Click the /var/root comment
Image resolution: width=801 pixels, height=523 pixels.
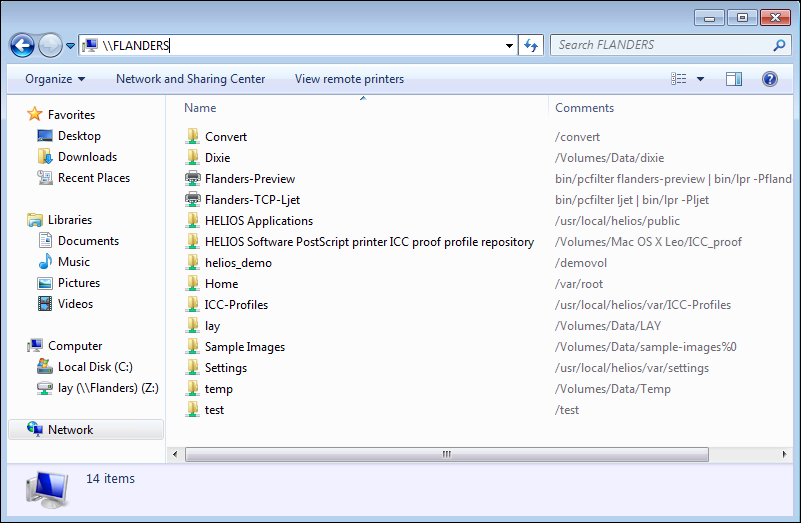pyautogui.click(x=579, y=283)
